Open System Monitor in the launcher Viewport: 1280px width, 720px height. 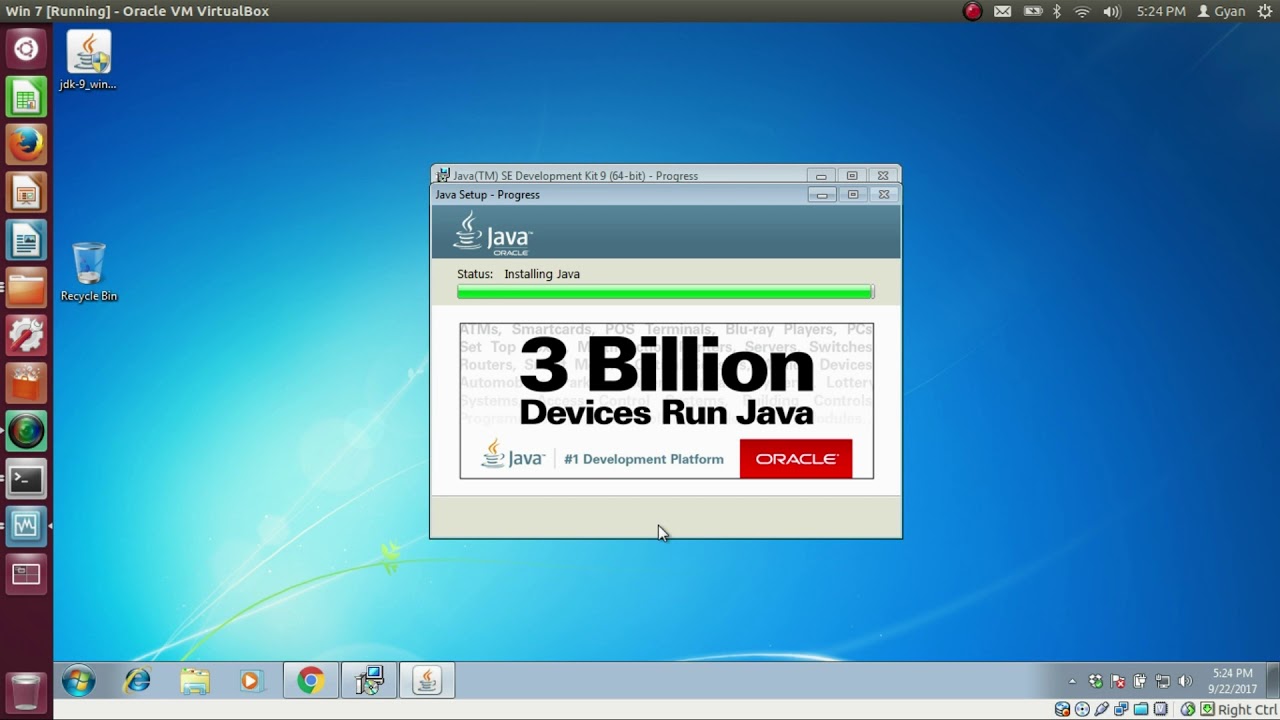26,526
